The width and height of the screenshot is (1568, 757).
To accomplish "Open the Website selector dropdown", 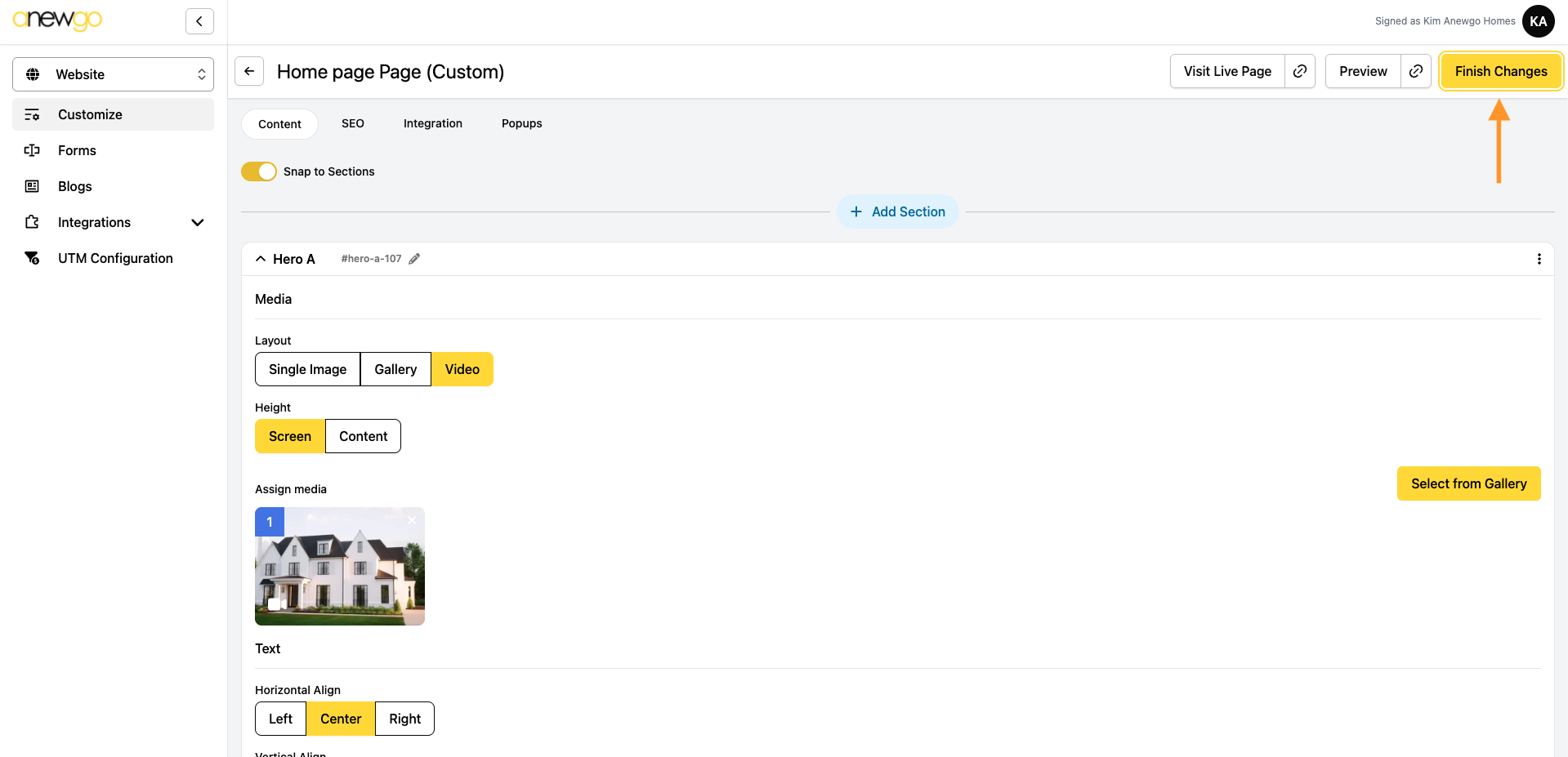I will [114, 74].
